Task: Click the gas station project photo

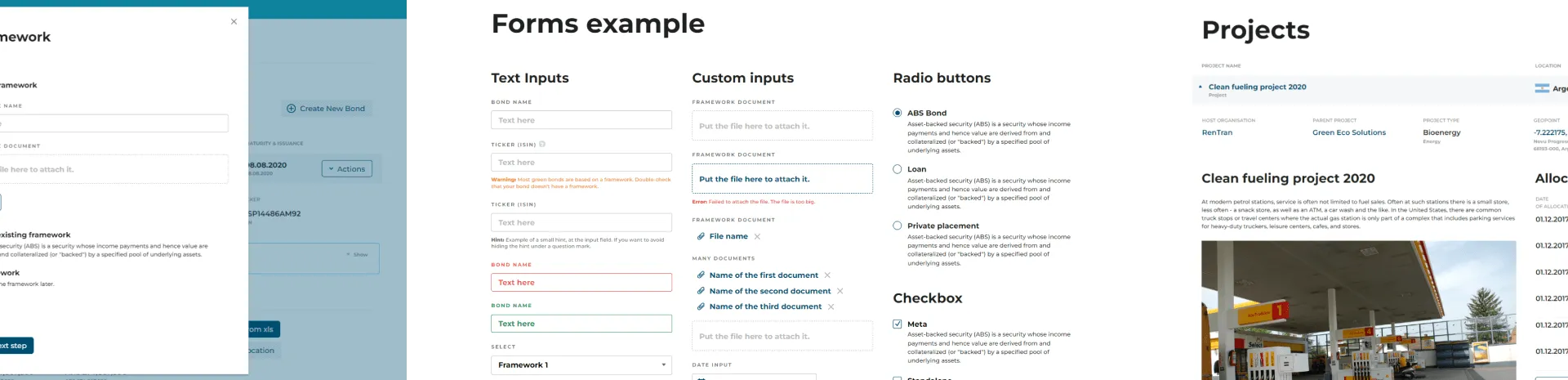Action: tap(1359, 311)
